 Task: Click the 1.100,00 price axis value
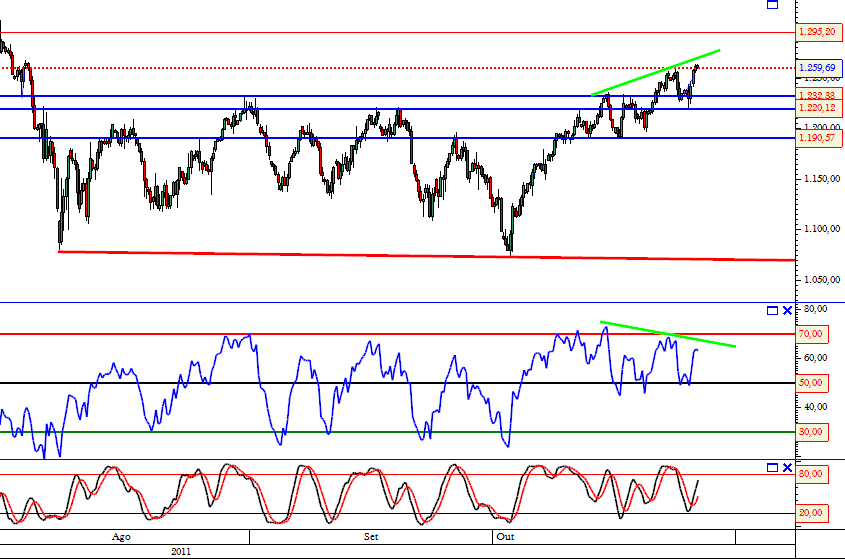click(x=821, y=229)
